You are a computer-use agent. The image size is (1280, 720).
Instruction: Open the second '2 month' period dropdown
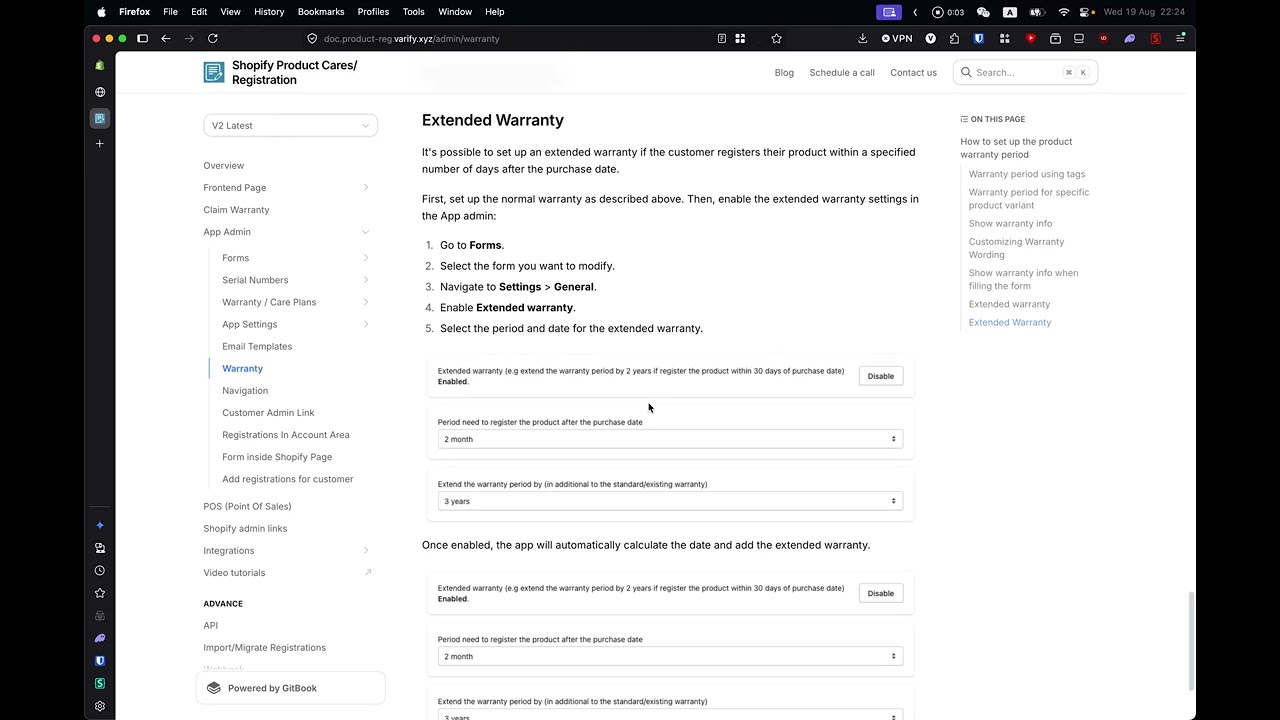coord(670,656)
